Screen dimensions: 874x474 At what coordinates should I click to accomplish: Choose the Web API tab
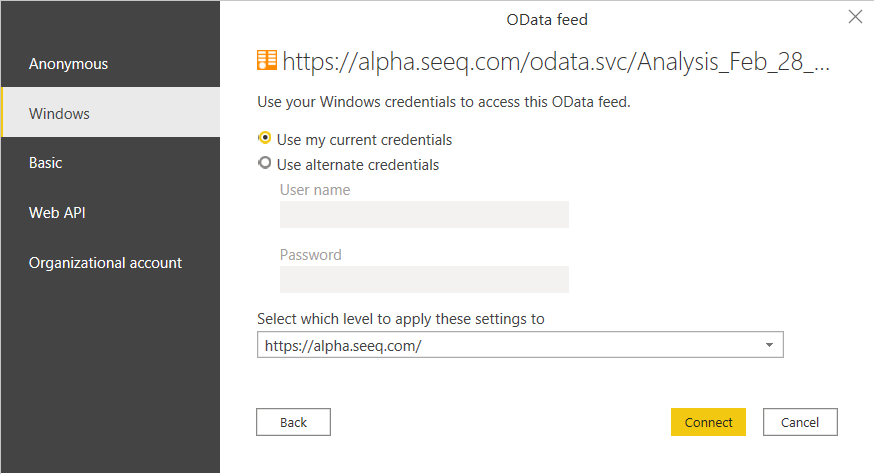tap(64, 213)
